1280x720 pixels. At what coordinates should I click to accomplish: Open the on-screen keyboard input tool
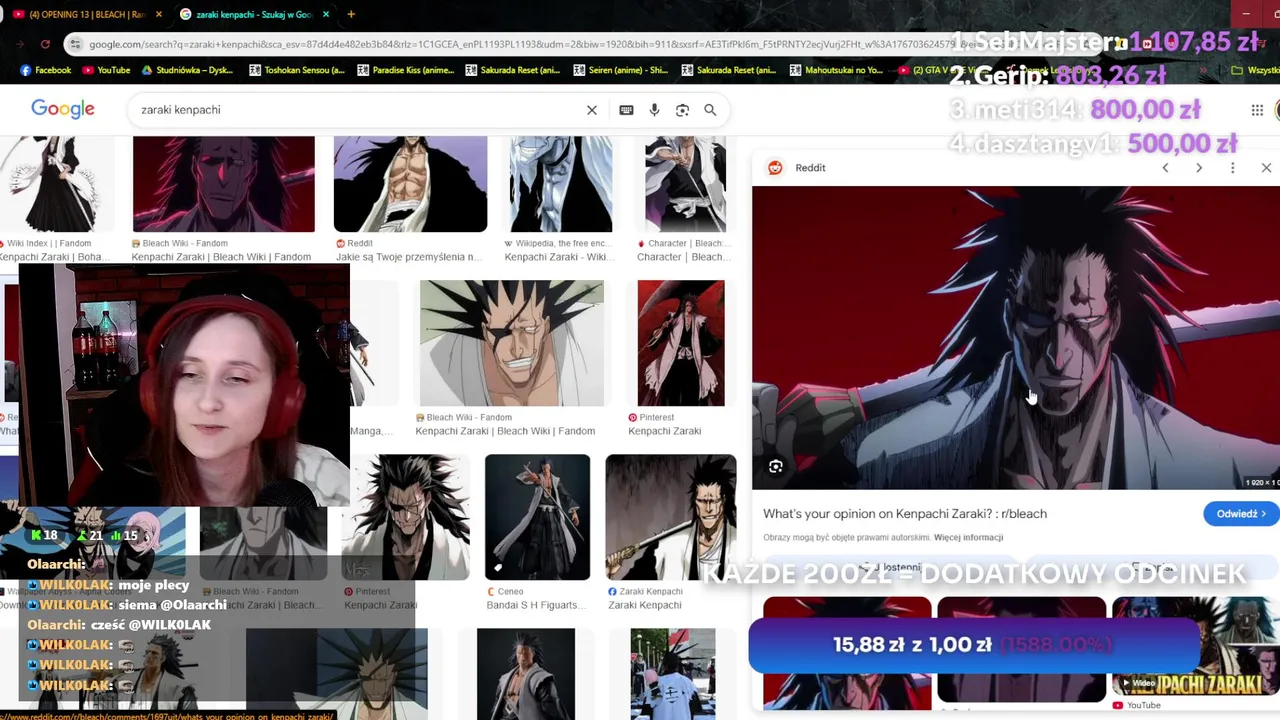pyautogui.click(x=626, y=110)
